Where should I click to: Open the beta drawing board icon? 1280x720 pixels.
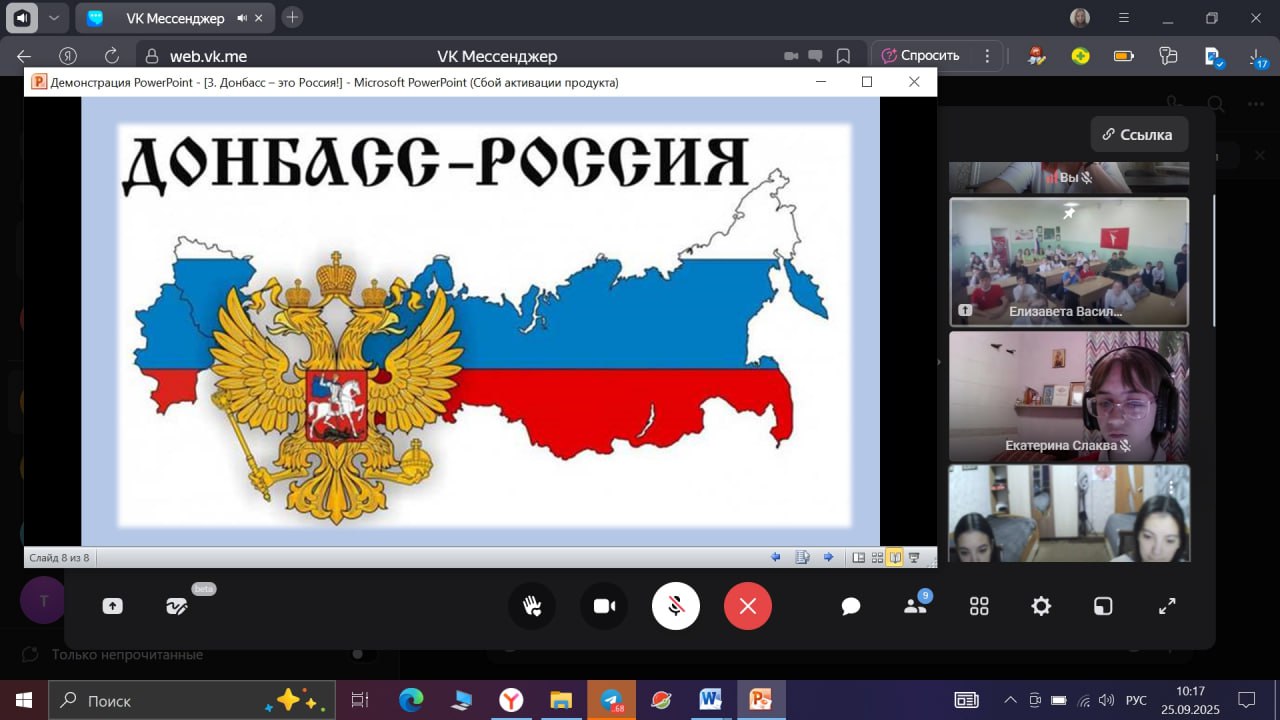click(177, 606)
